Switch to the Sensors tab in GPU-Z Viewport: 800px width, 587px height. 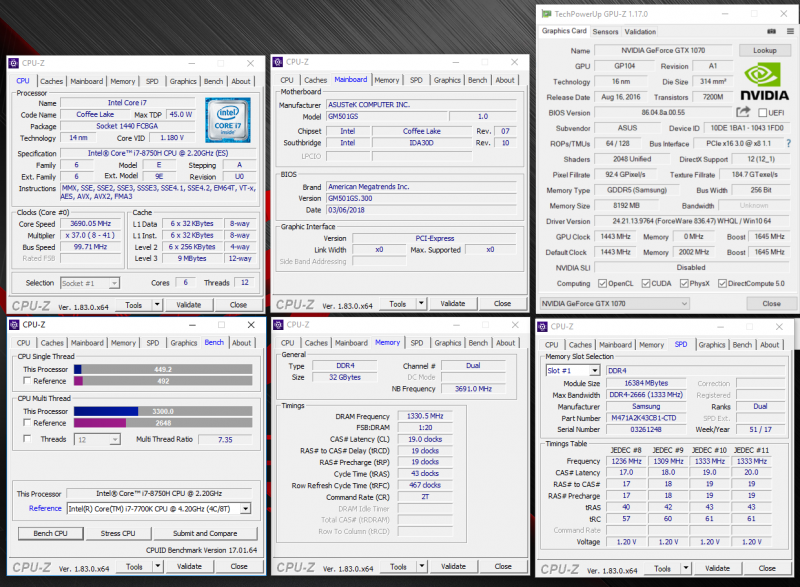[605, 32]
